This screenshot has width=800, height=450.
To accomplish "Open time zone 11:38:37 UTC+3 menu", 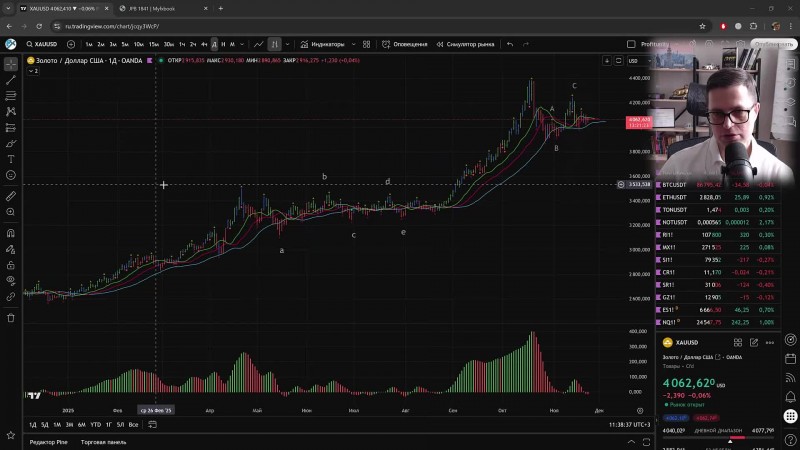I will pyautogui.click(x=630, y=424).
